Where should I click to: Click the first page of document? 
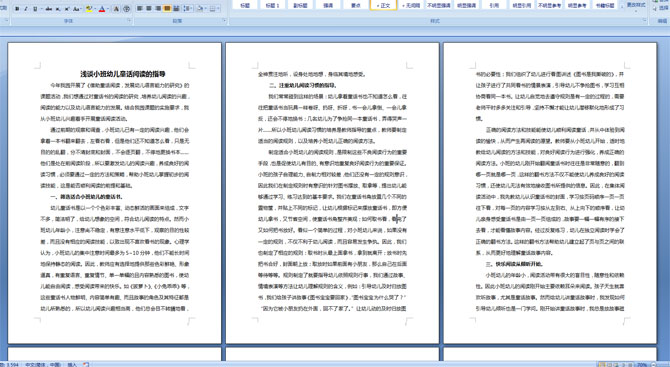pos(115,193)
